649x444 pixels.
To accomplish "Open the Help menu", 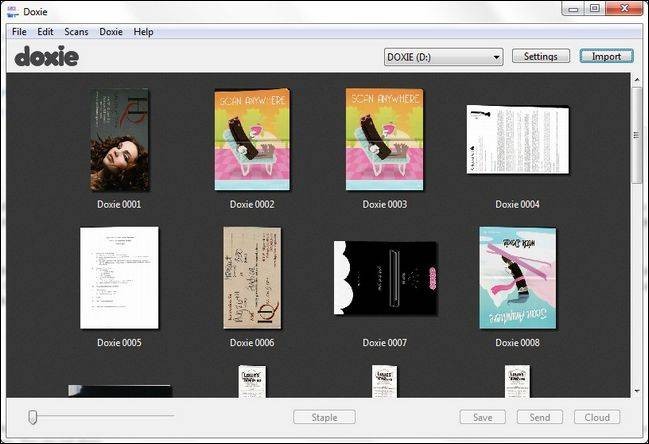I will pyautogui.click(x=143, y=32).
